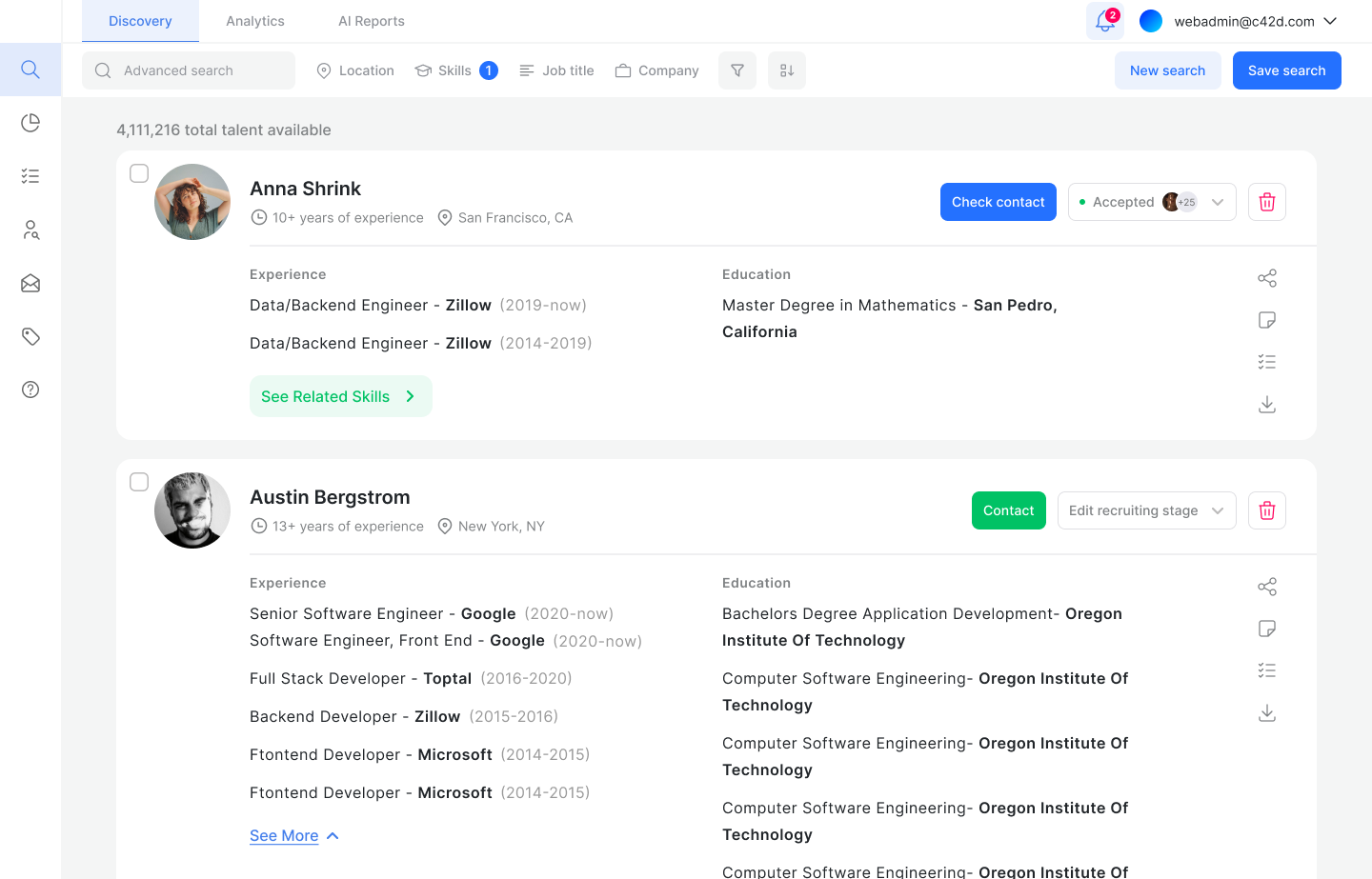
Task: Open the people search sidebar icon
Action: (x=30, y=230)
